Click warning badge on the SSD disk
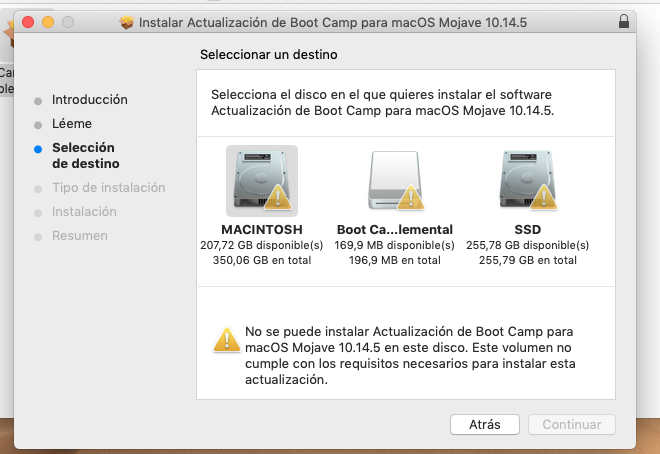 [x=546, y=199]
